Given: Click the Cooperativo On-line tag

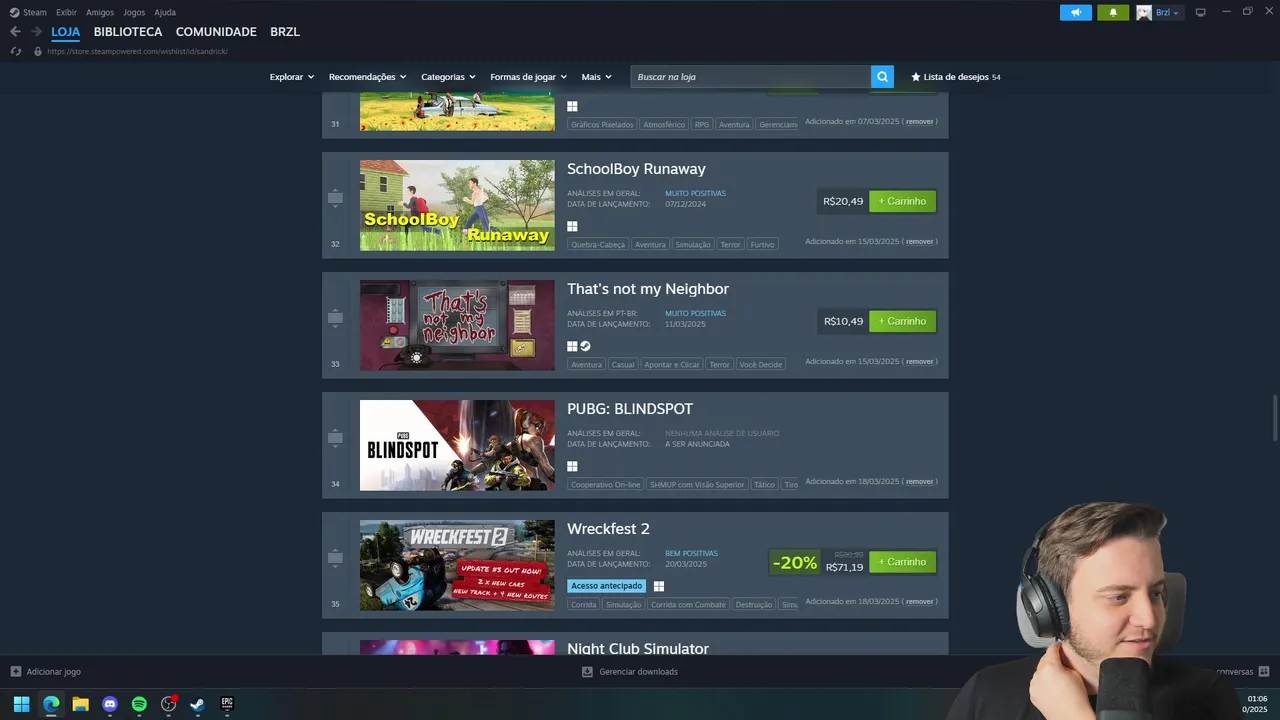Looking at the screenshot, I should (605, 484).
